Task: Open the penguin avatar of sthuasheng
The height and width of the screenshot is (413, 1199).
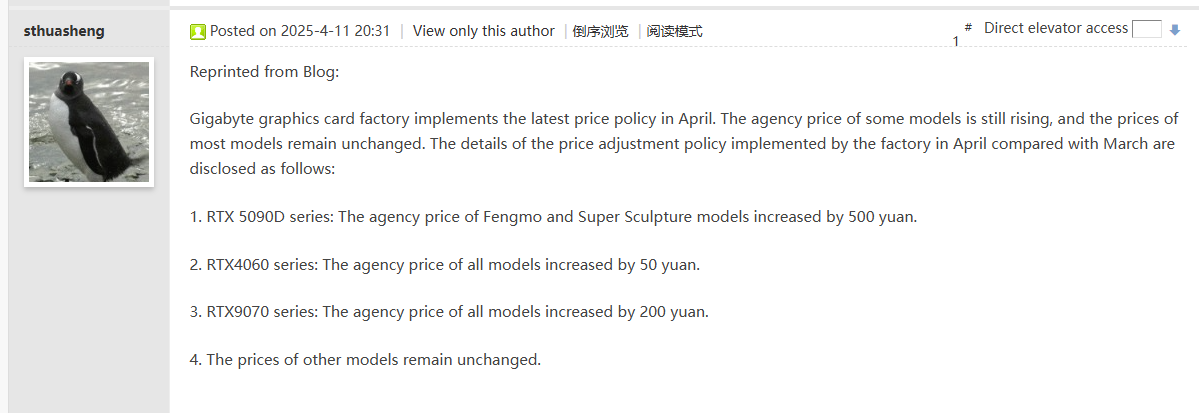Action: [89, 121]
